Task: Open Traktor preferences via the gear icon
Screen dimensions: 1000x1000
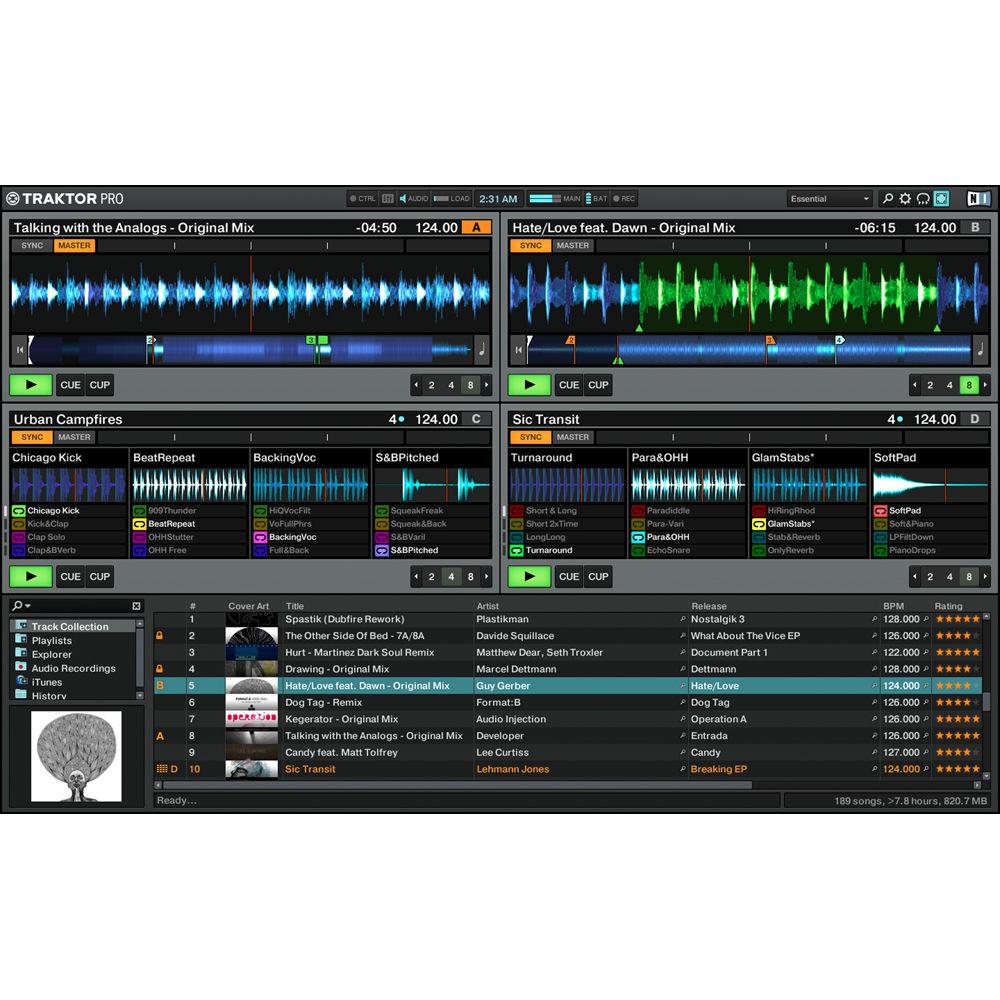Action: pos(904,198)
